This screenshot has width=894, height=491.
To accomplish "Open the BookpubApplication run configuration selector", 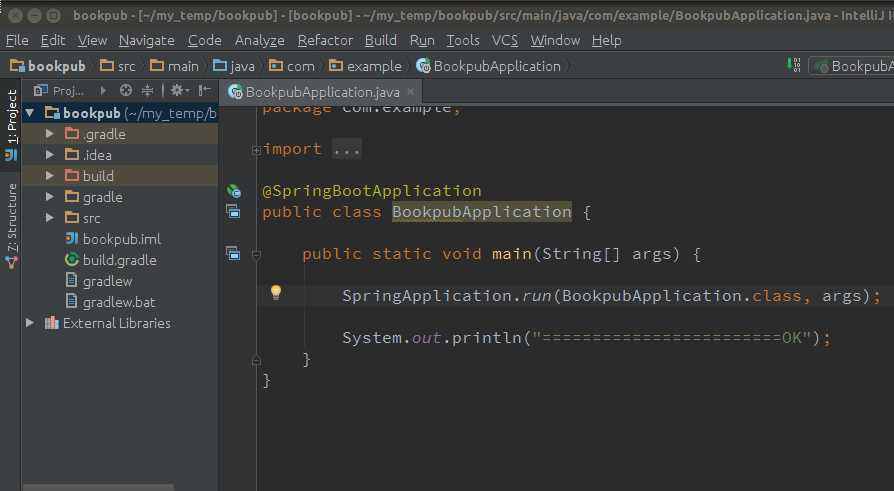I will pyautogui.click(x=852, y=66).
